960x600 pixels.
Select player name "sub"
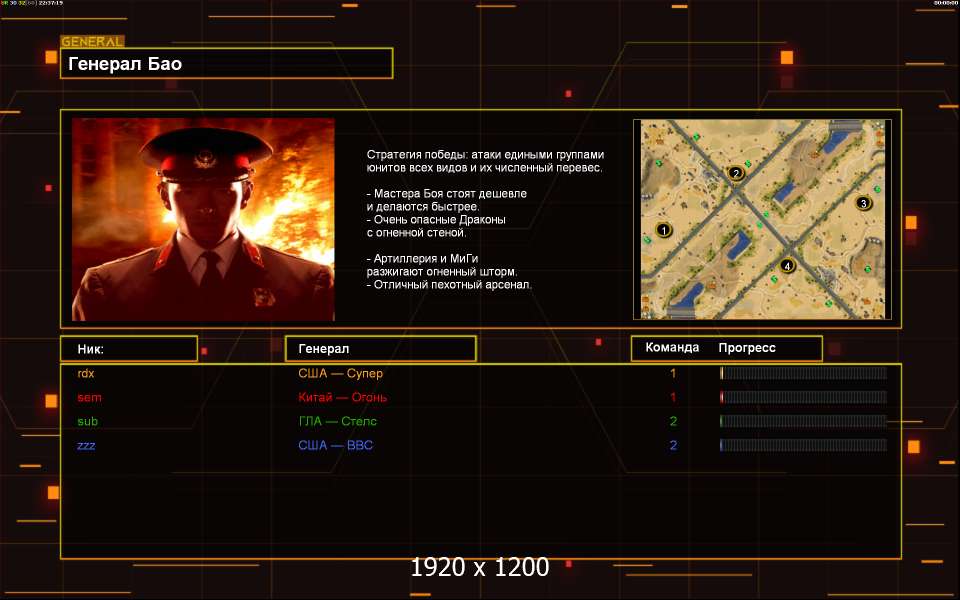click(88, 421)
